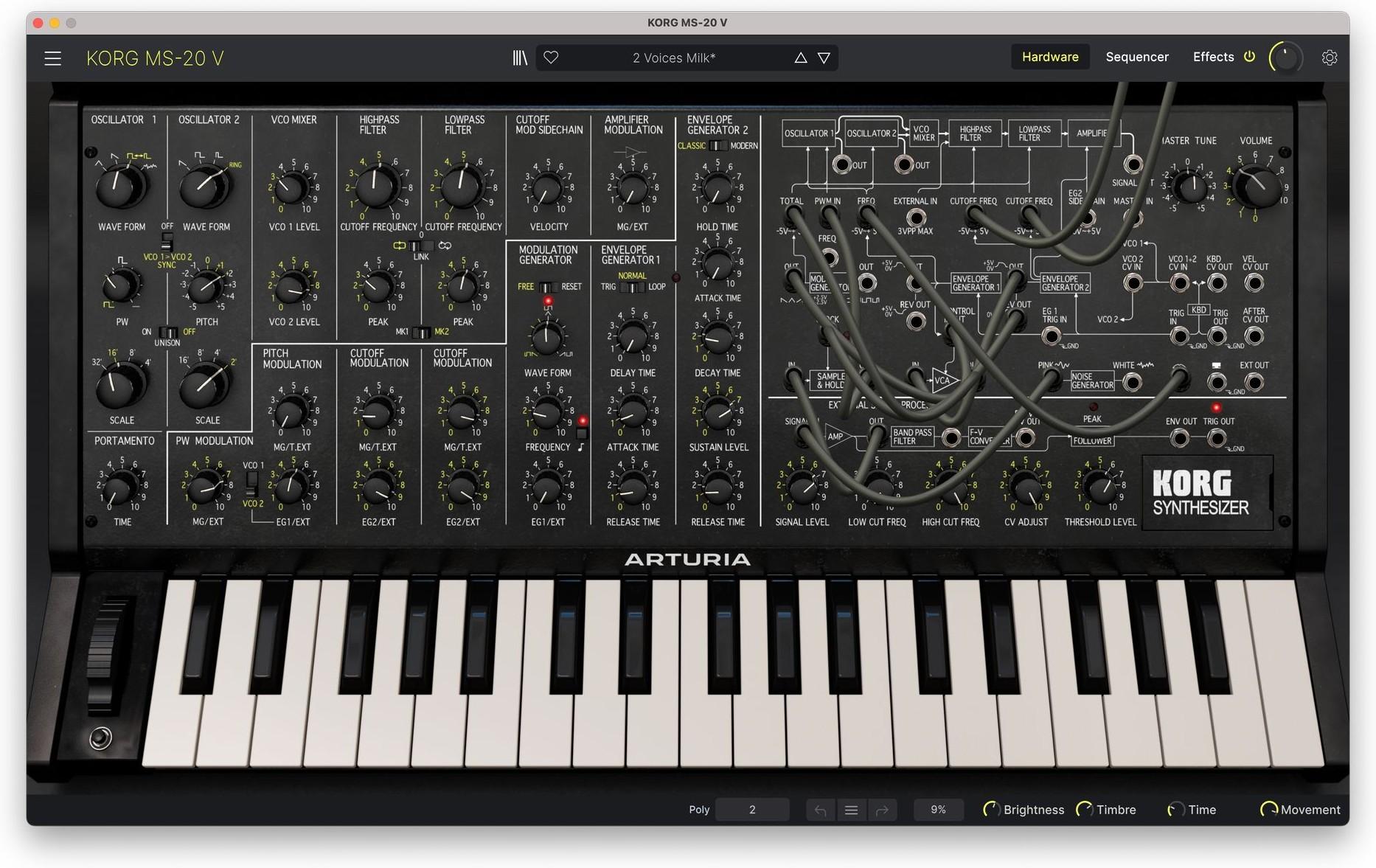The width and height of the screenshot is (1376, 868).
Task: Open the edit history list
Action: tap(851, 809)
